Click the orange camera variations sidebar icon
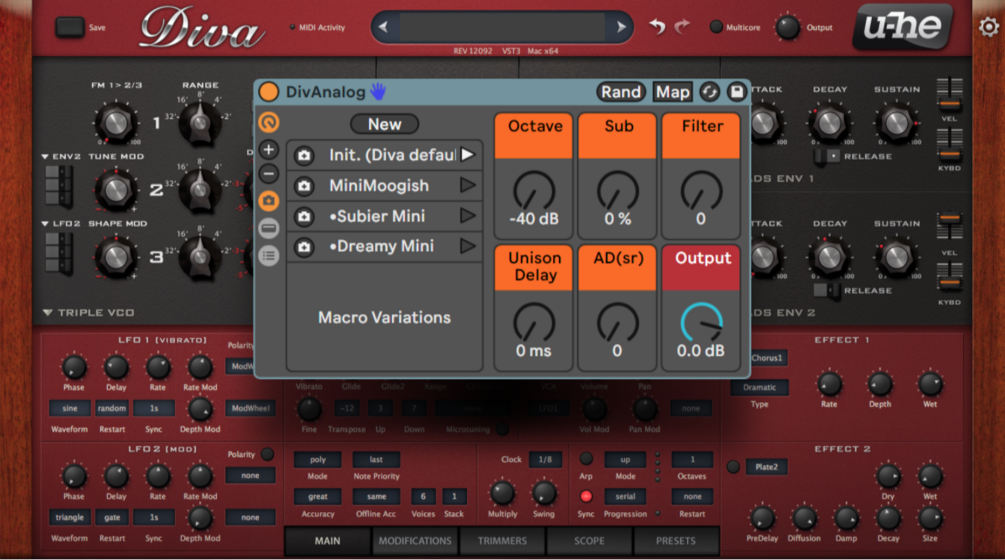 point(269,201)
